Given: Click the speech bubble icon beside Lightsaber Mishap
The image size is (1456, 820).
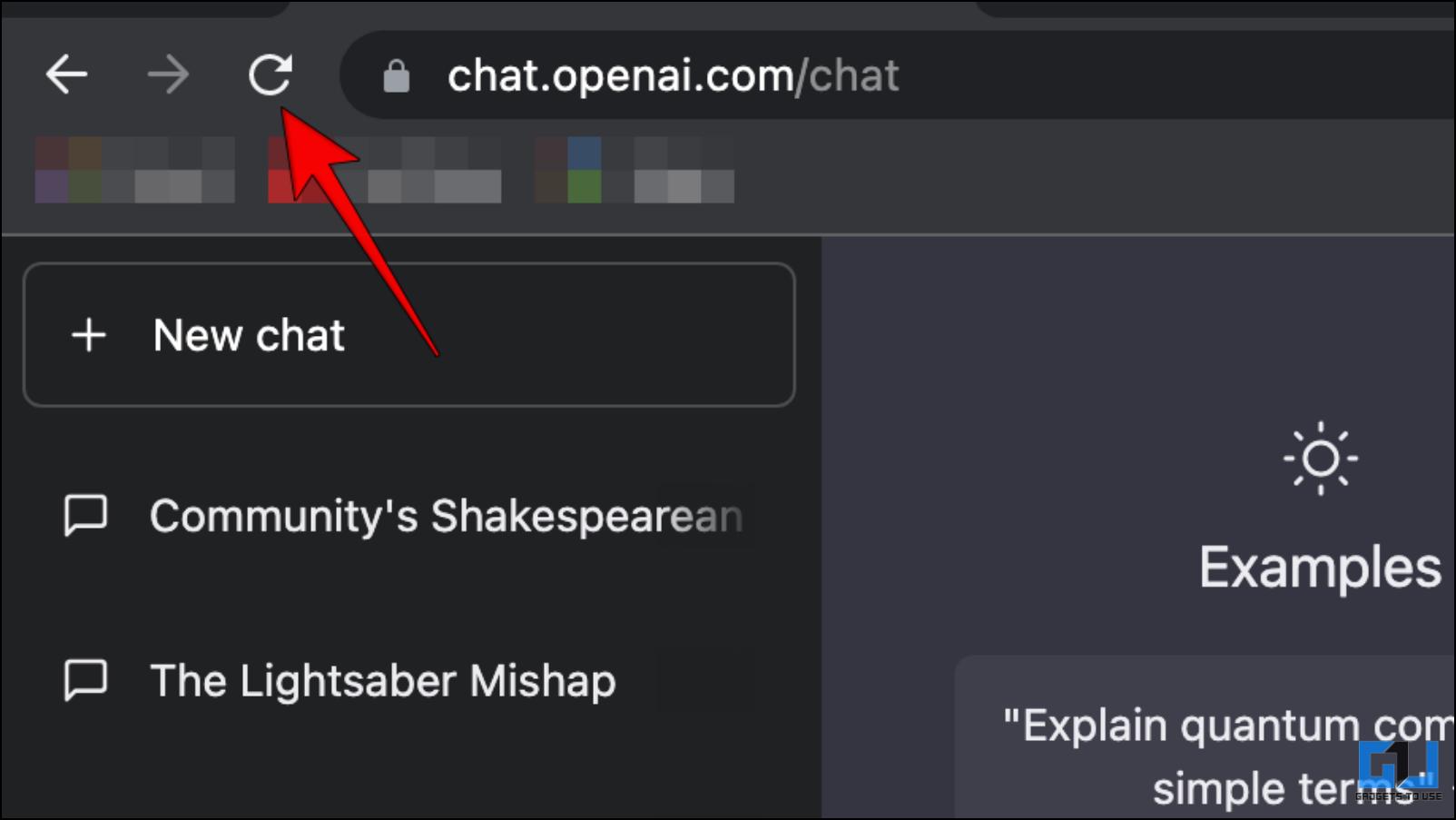Looking at the screenshot, I should pyautogui.click(x=85, y=680).
